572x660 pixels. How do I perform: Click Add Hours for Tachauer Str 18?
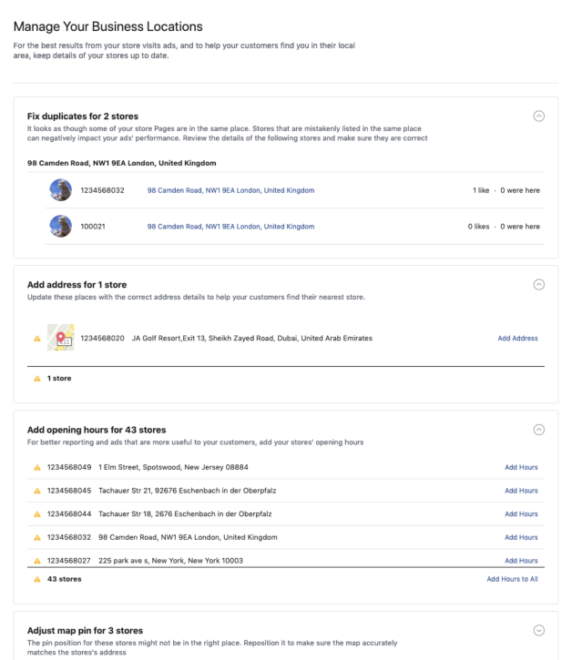click(521, 514)
